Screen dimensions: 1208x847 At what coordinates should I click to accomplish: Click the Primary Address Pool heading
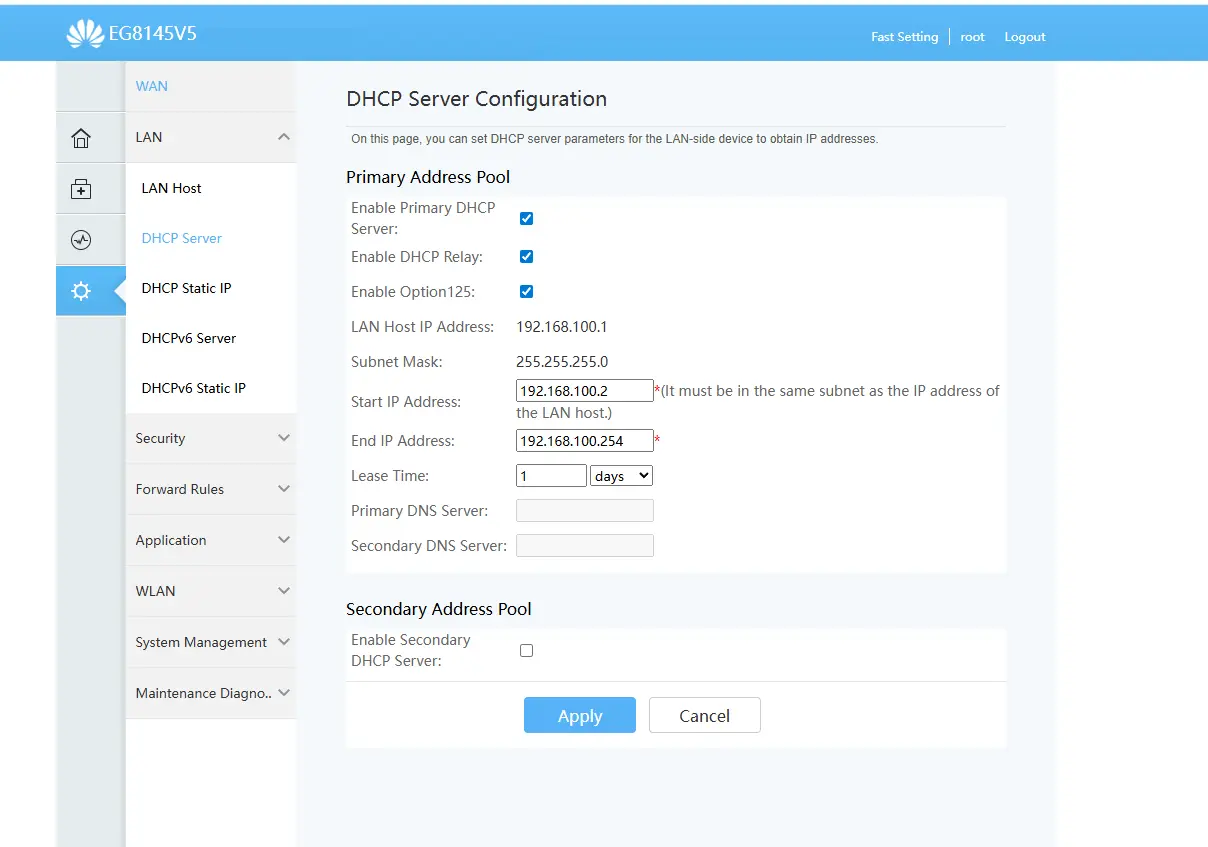428,177
